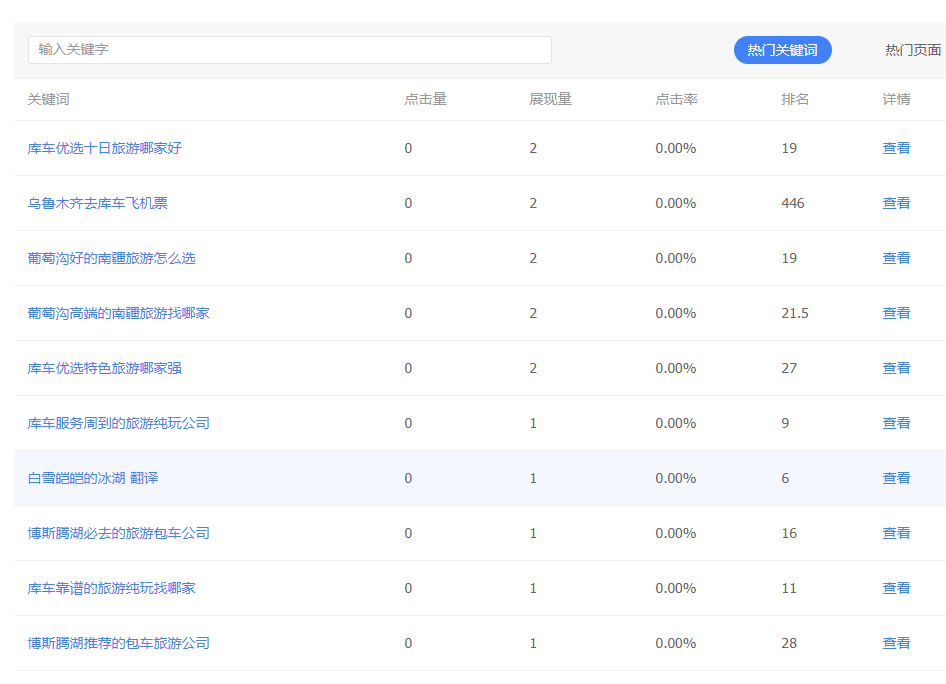Click 查看 for 博斯腾湖推荐的包车旅游公司

896,643
